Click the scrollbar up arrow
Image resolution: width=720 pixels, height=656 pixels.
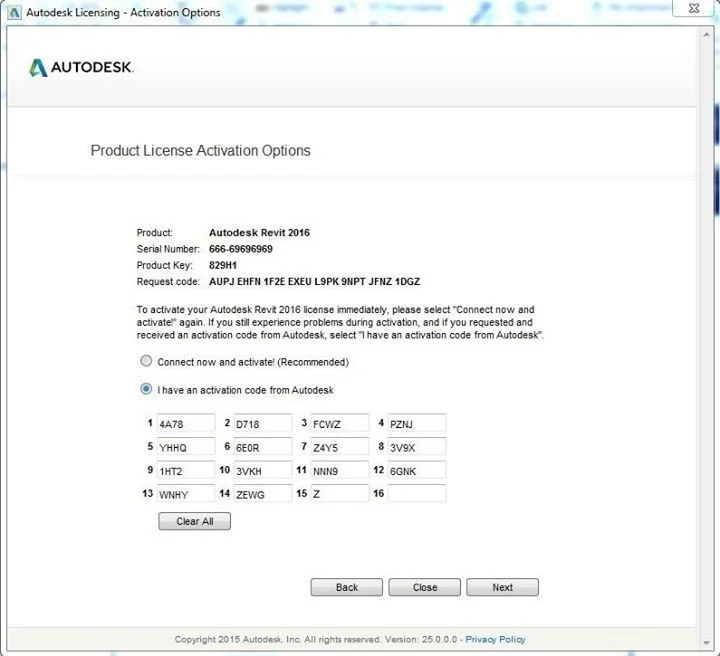(707, 35)
